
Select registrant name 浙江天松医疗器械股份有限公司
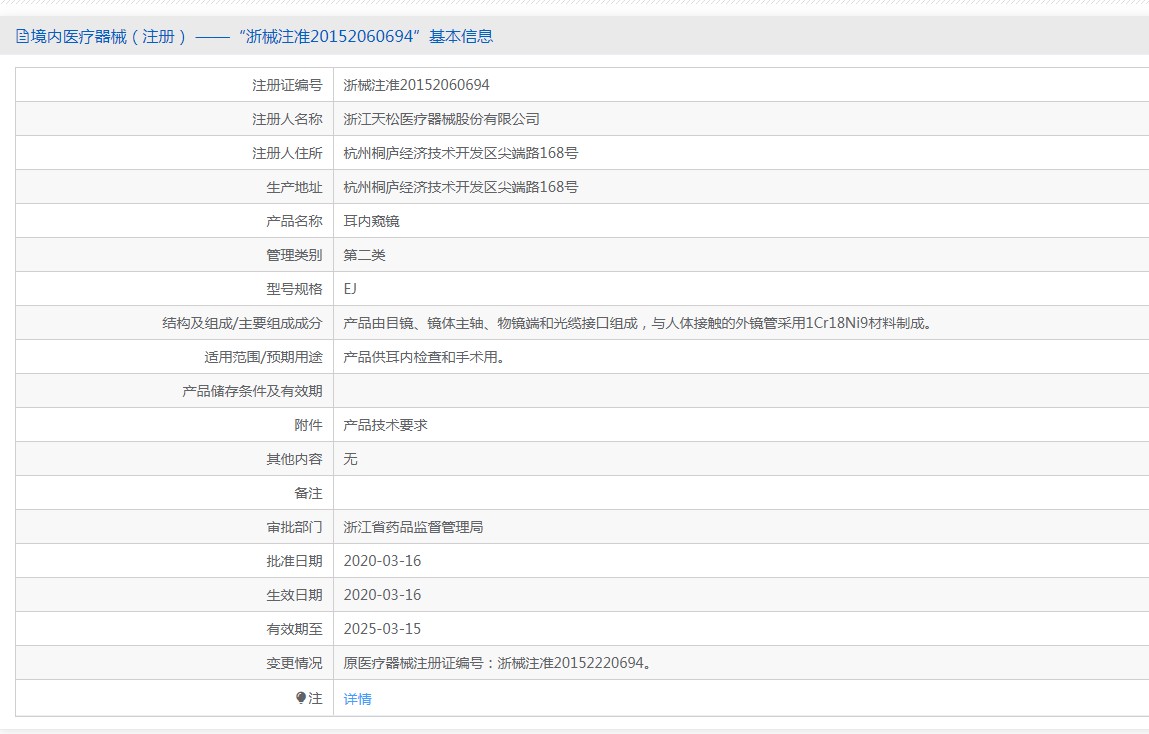point(441,119)
